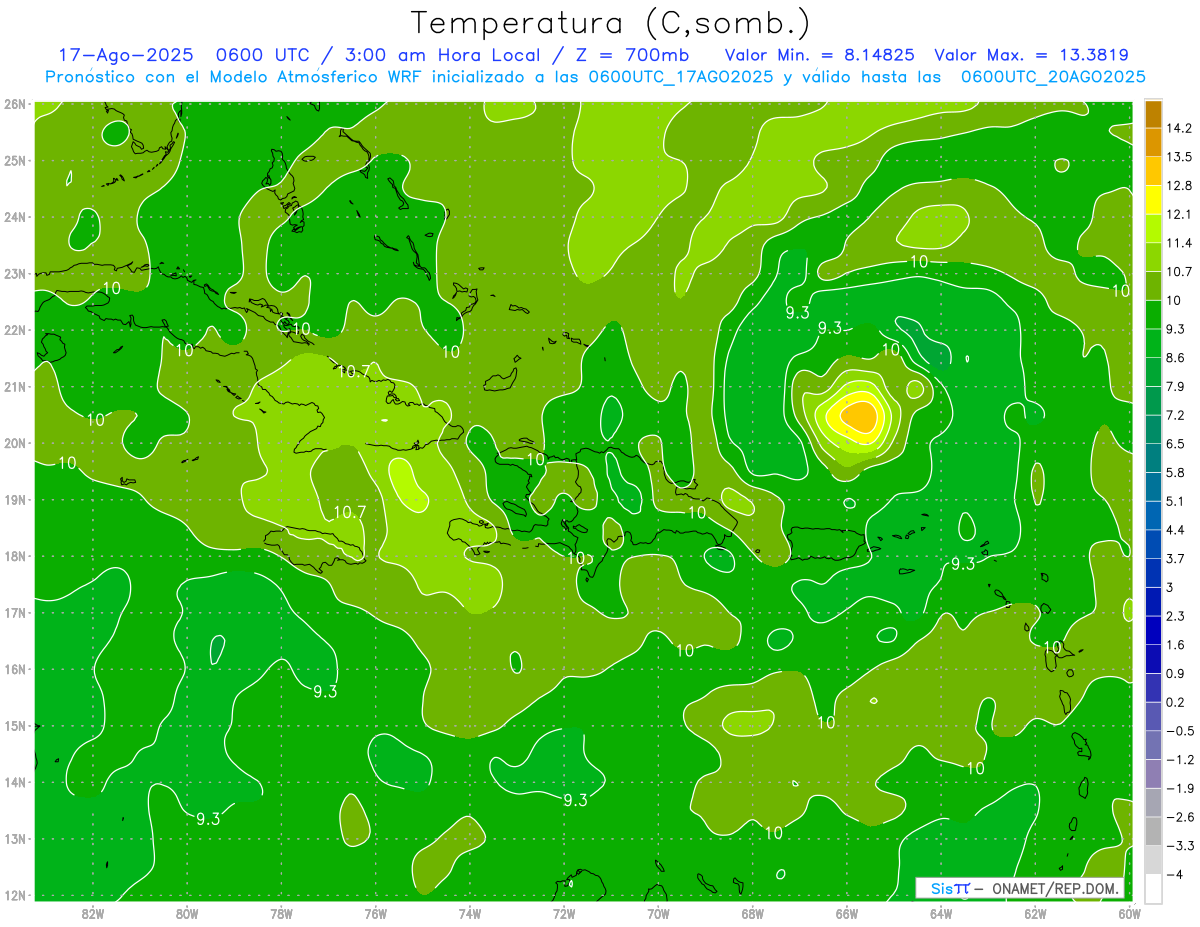Click the 13.5 color scale label
The height and width of the screenshot is (927, 1200).
pos(1178,157)
